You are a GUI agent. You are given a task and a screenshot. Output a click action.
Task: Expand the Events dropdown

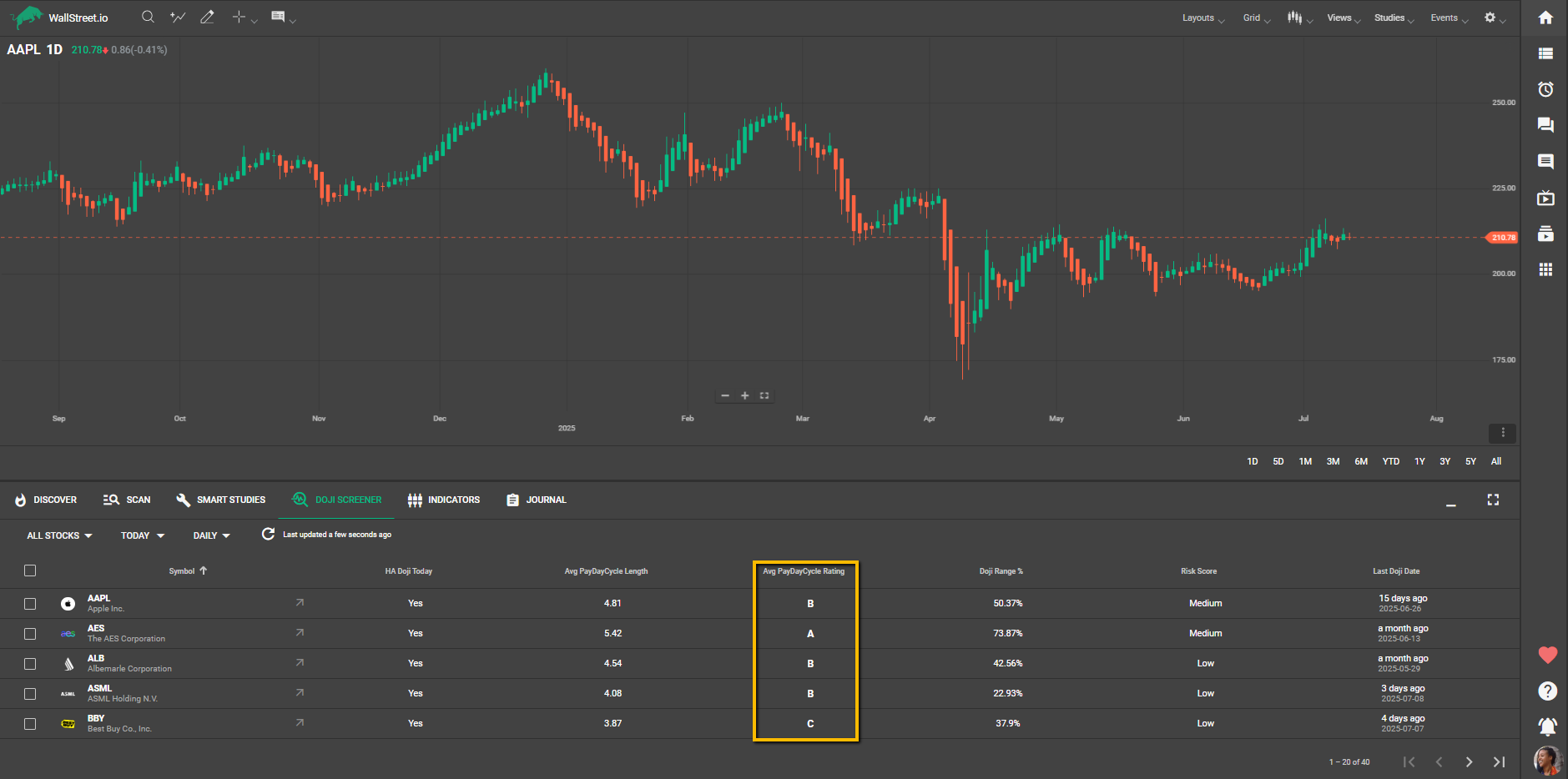pyautogui.click(x=1449, y=18)
